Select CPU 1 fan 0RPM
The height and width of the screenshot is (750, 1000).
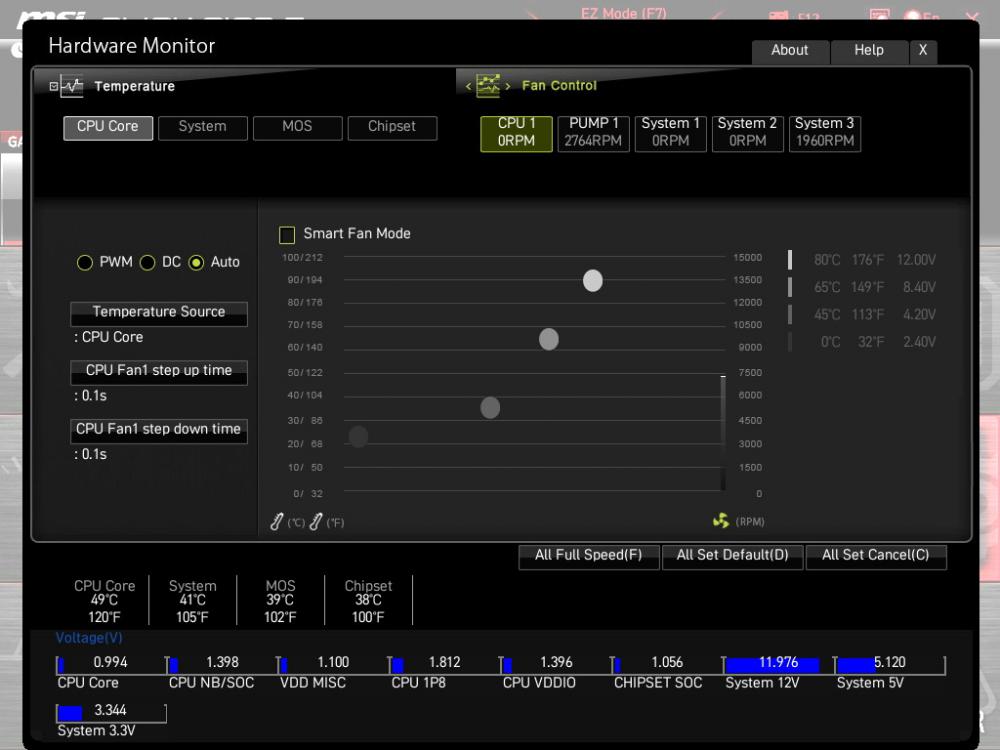[517, 133]
